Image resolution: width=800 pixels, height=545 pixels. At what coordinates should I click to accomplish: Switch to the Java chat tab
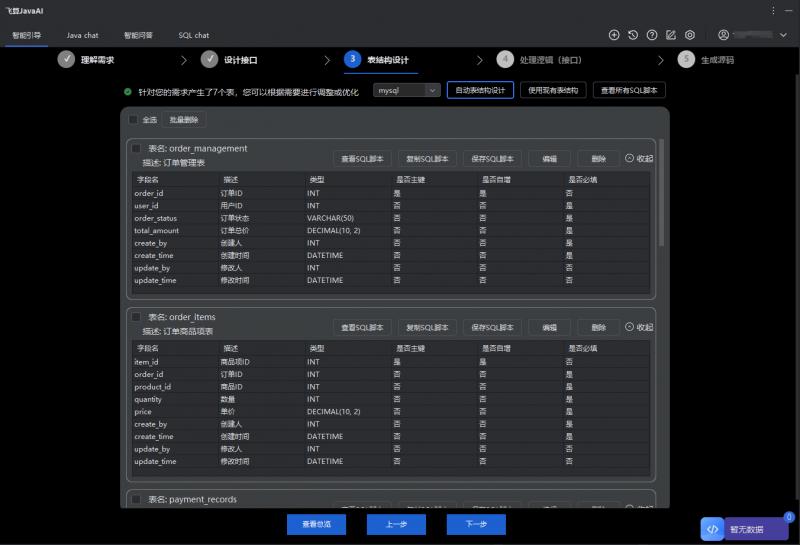[x=82, y=35]
